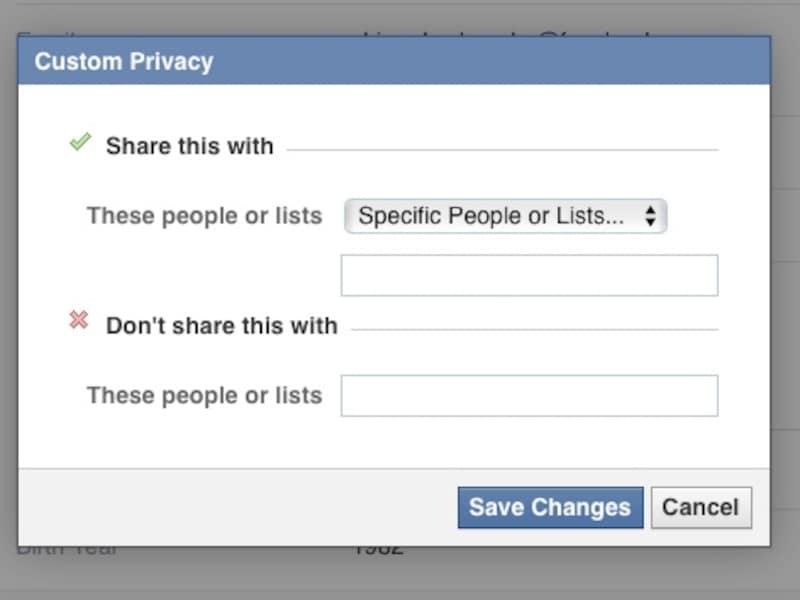
Task: Click Save Changes
Action: tap(550, 507)
